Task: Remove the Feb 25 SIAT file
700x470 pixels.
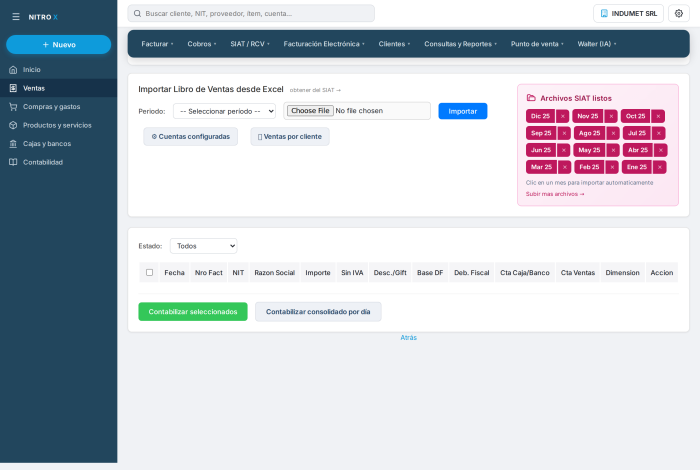Action: 612,167
